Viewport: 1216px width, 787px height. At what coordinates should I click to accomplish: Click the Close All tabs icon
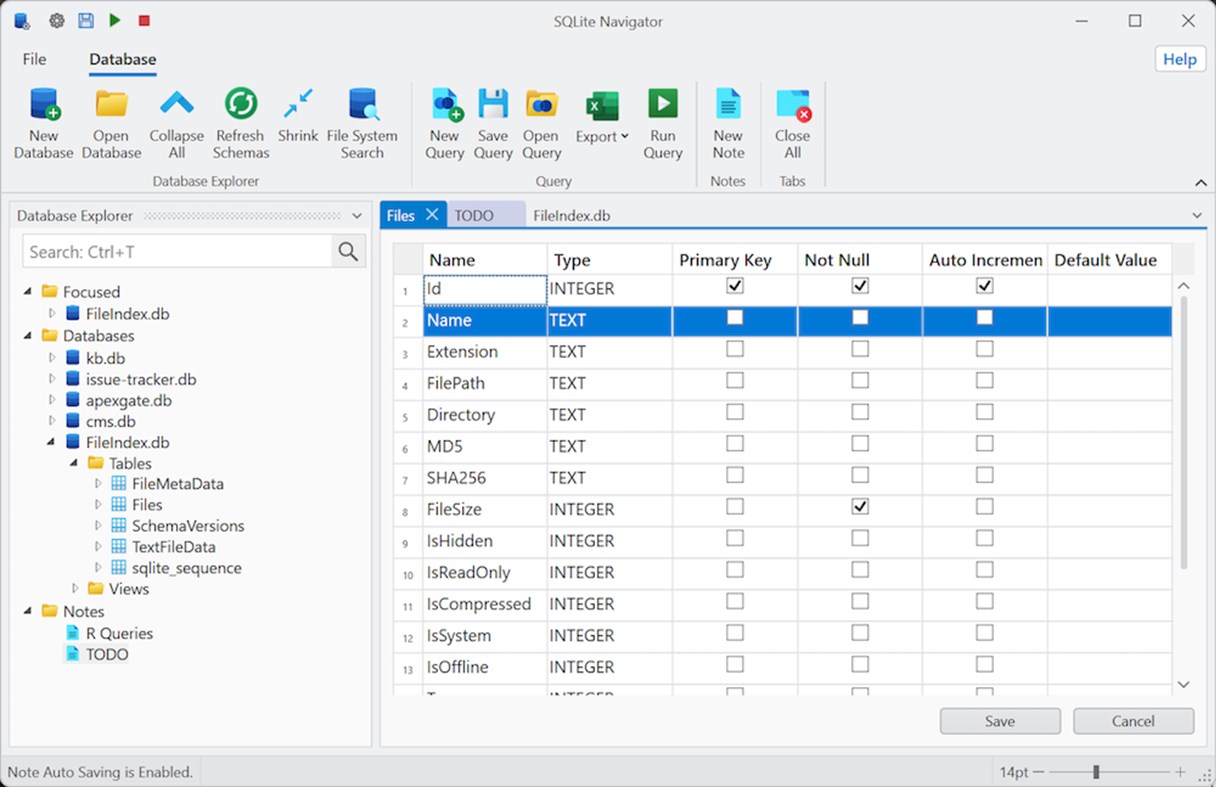point(792,105)
